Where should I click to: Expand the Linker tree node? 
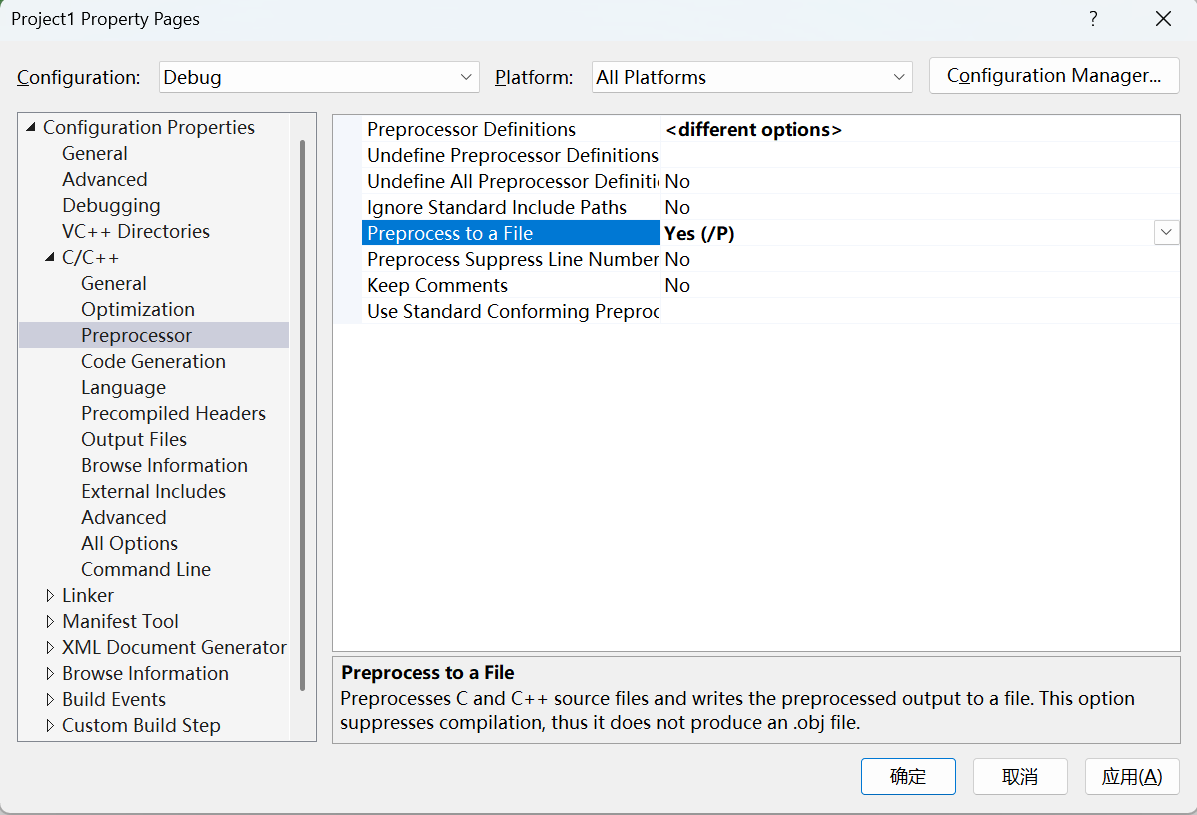point(50,595)
